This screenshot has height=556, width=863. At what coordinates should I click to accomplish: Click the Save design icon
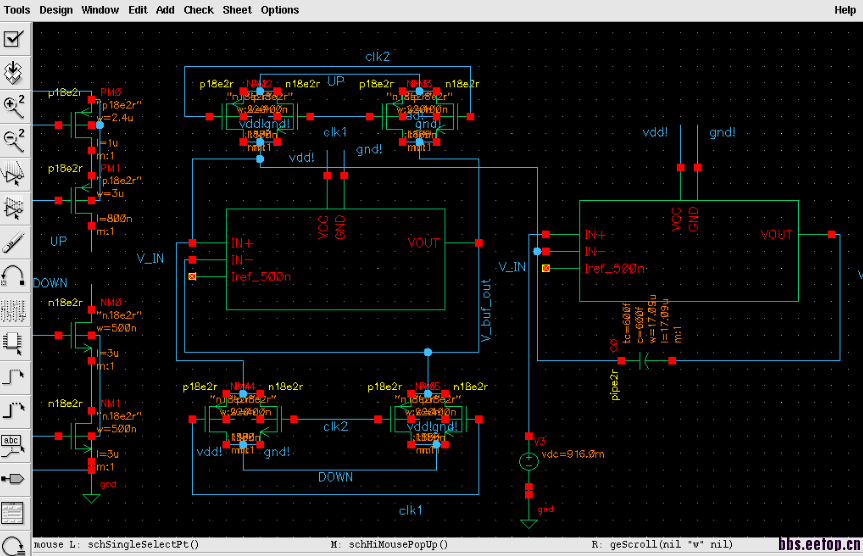[x=14, y=73]
